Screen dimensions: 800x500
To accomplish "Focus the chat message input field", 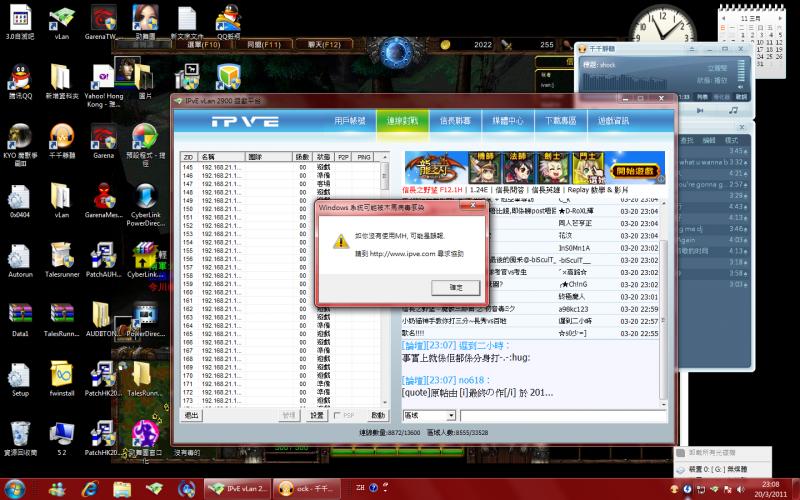I will click(563, 416).
